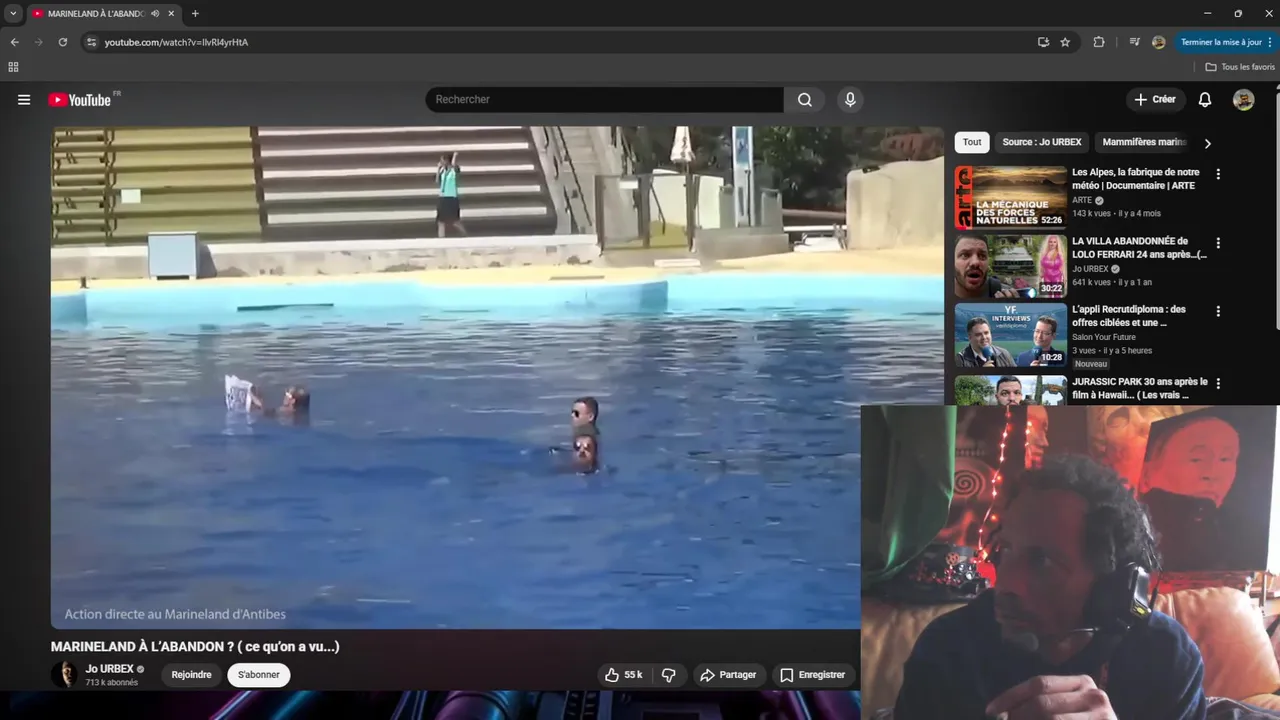This screenshot has height=720, width=1280.
Task: Open the tab search dropdown arrow
Action: point(13,14)
